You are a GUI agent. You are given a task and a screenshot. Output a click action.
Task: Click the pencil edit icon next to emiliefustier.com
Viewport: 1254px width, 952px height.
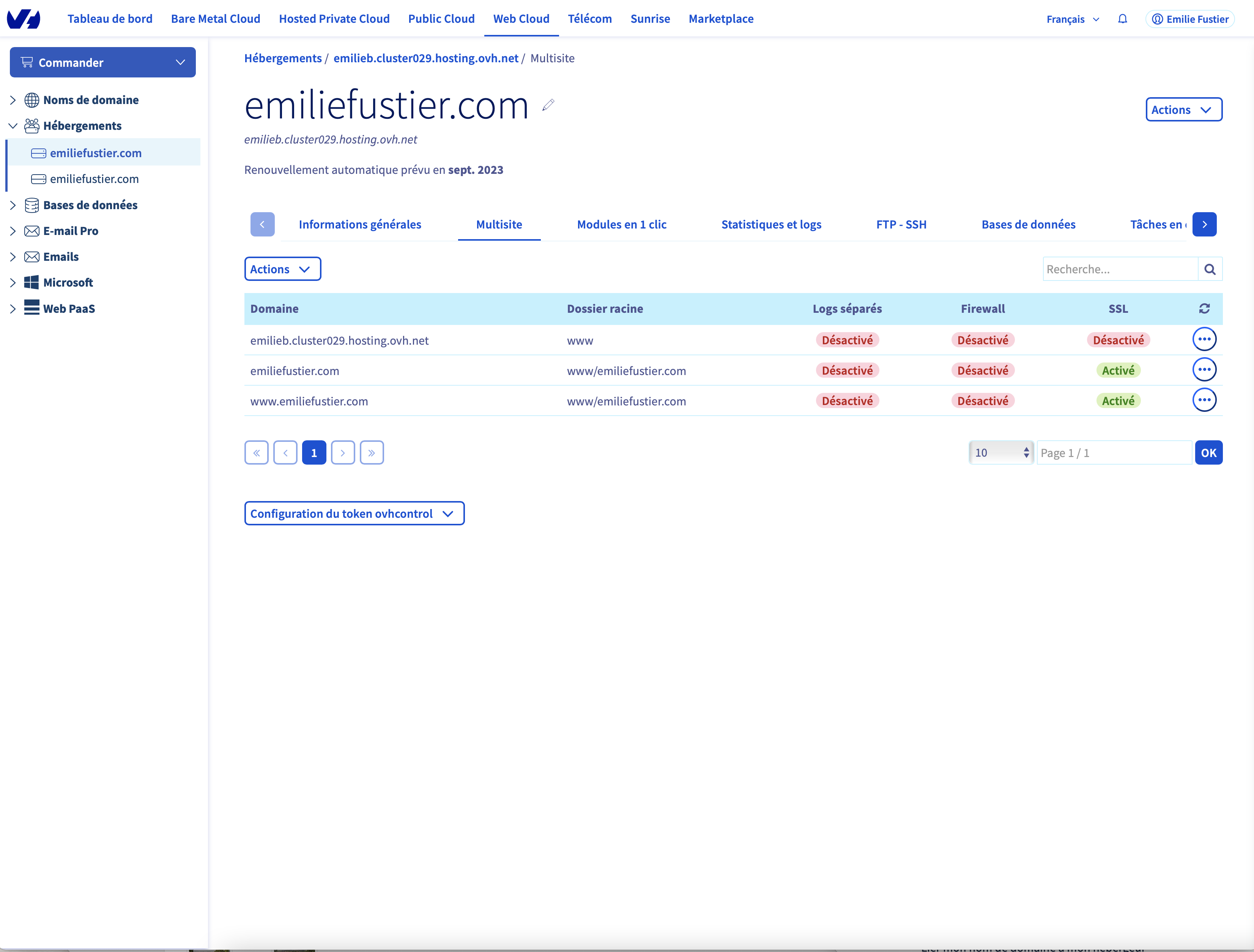(x=548, y=105)
